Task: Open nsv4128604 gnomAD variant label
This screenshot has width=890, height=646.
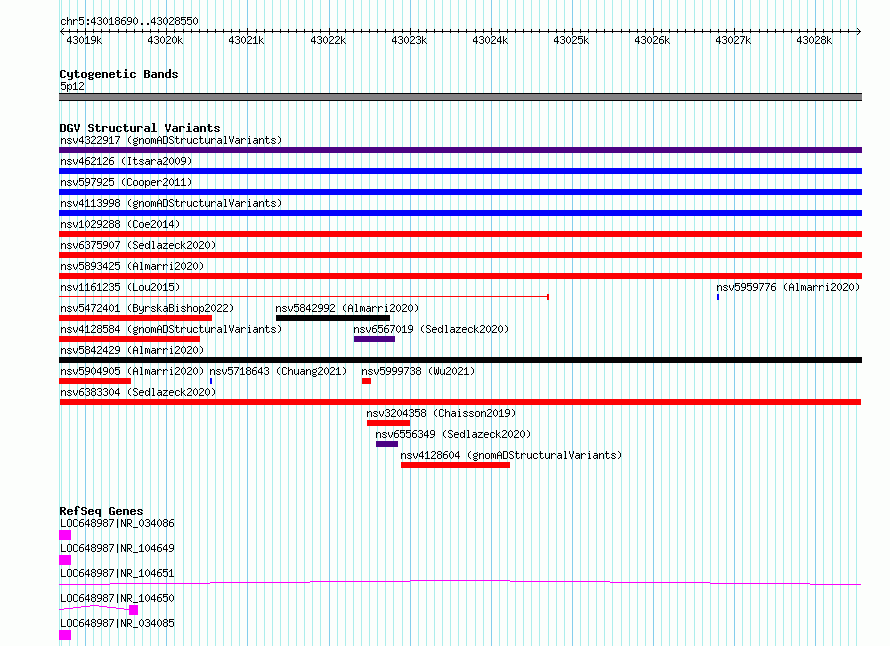Action: click(511, 455)
